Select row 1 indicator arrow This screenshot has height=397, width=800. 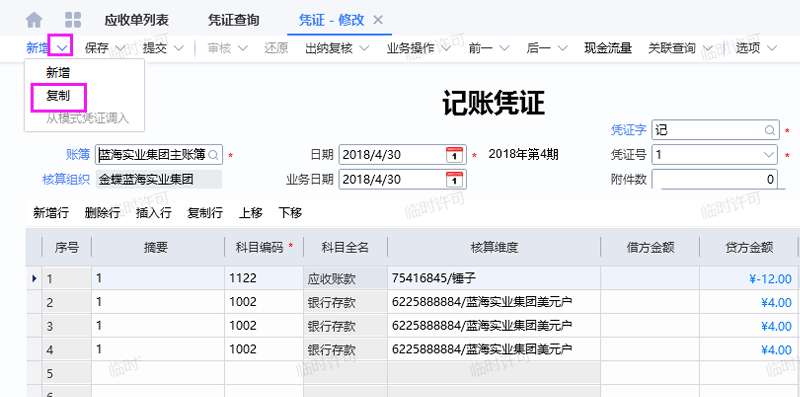point(34,279)
